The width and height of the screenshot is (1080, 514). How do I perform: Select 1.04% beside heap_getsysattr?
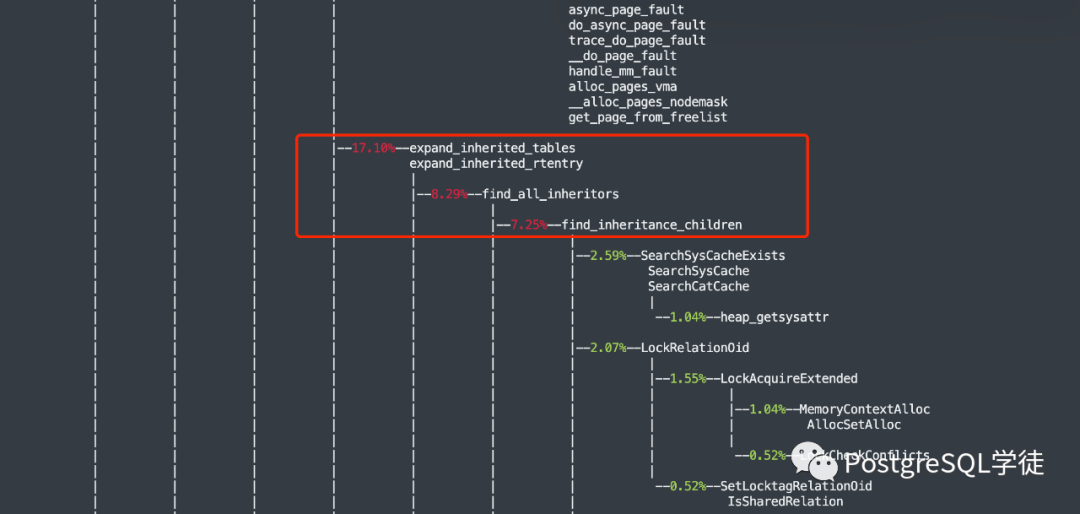point(688,318)
